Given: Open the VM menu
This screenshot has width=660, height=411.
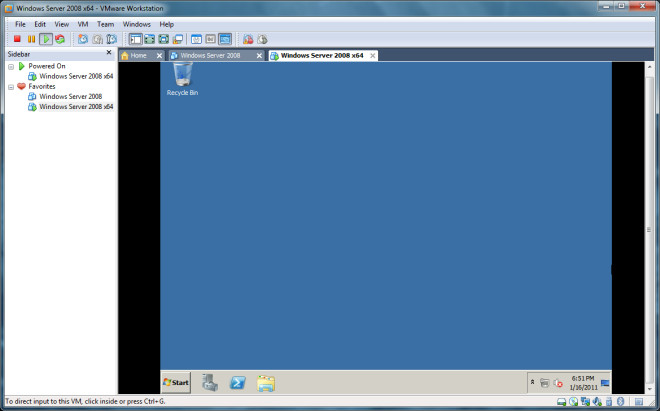Looking at the screenshot, I should (x=83, y=24).
